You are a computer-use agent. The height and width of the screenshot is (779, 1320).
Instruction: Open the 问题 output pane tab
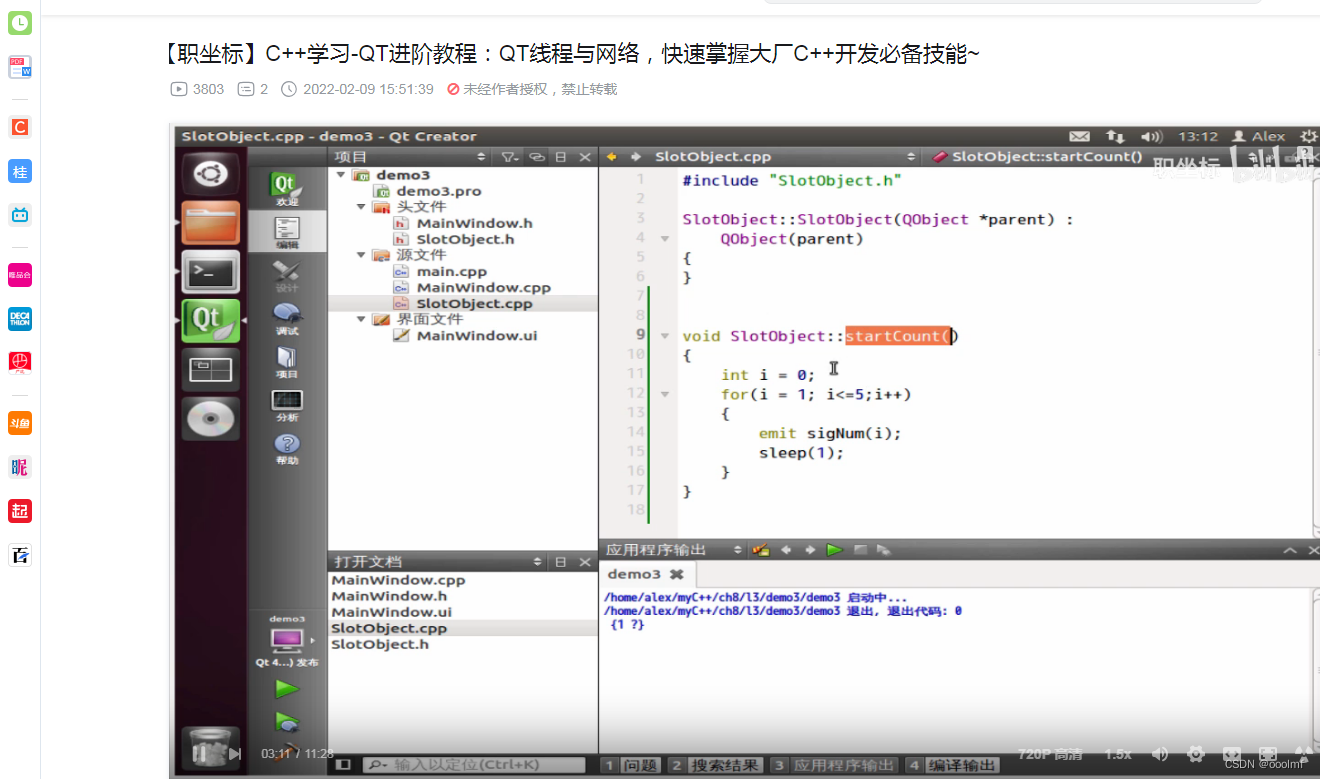tap(632, 765)
